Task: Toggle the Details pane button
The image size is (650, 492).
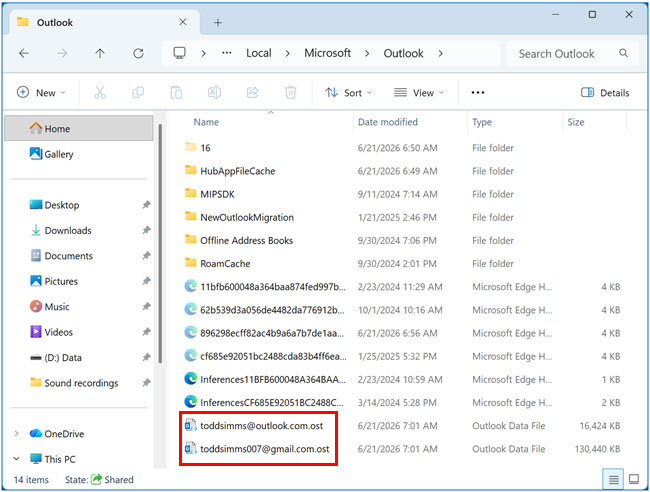Action: tap(605, 92)
